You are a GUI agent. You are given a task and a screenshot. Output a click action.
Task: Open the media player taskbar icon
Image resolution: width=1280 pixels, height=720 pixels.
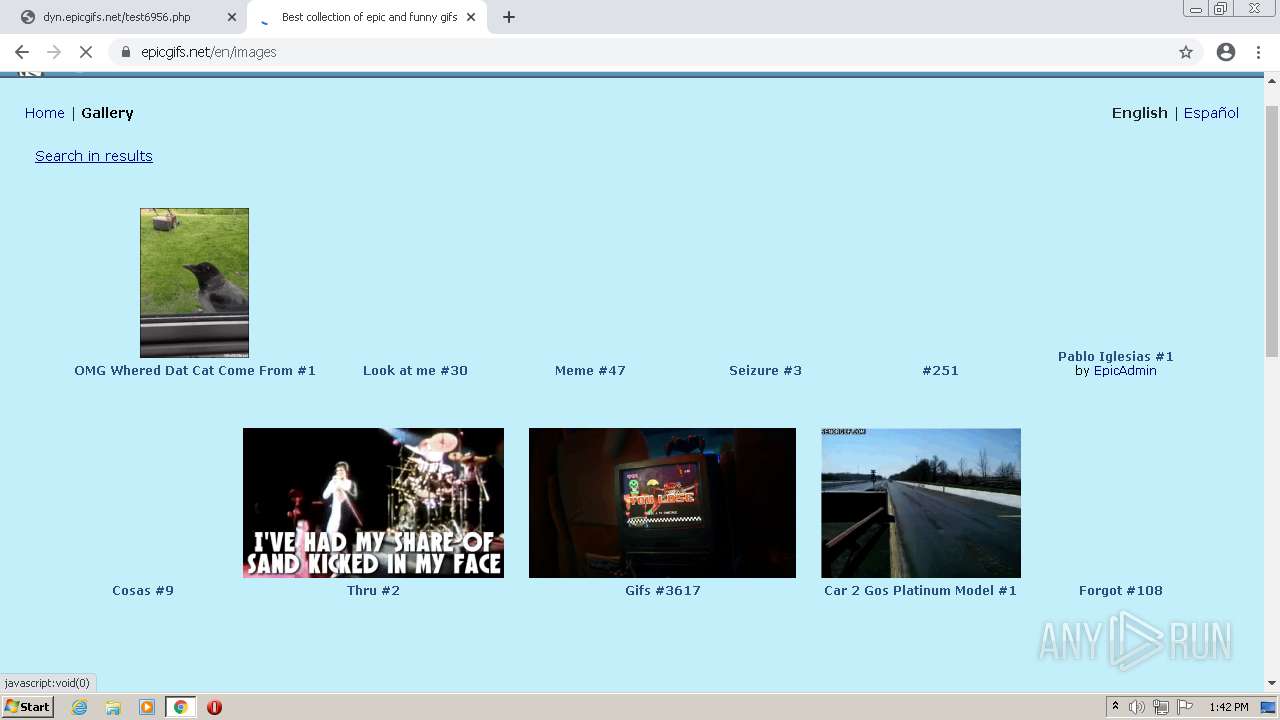[147, 707]
